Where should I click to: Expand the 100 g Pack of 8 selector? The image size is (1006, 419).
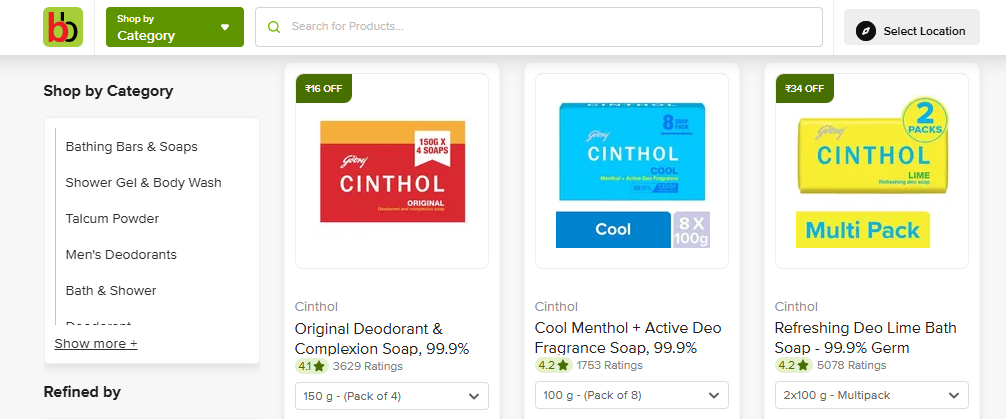[x=631, y=395]
